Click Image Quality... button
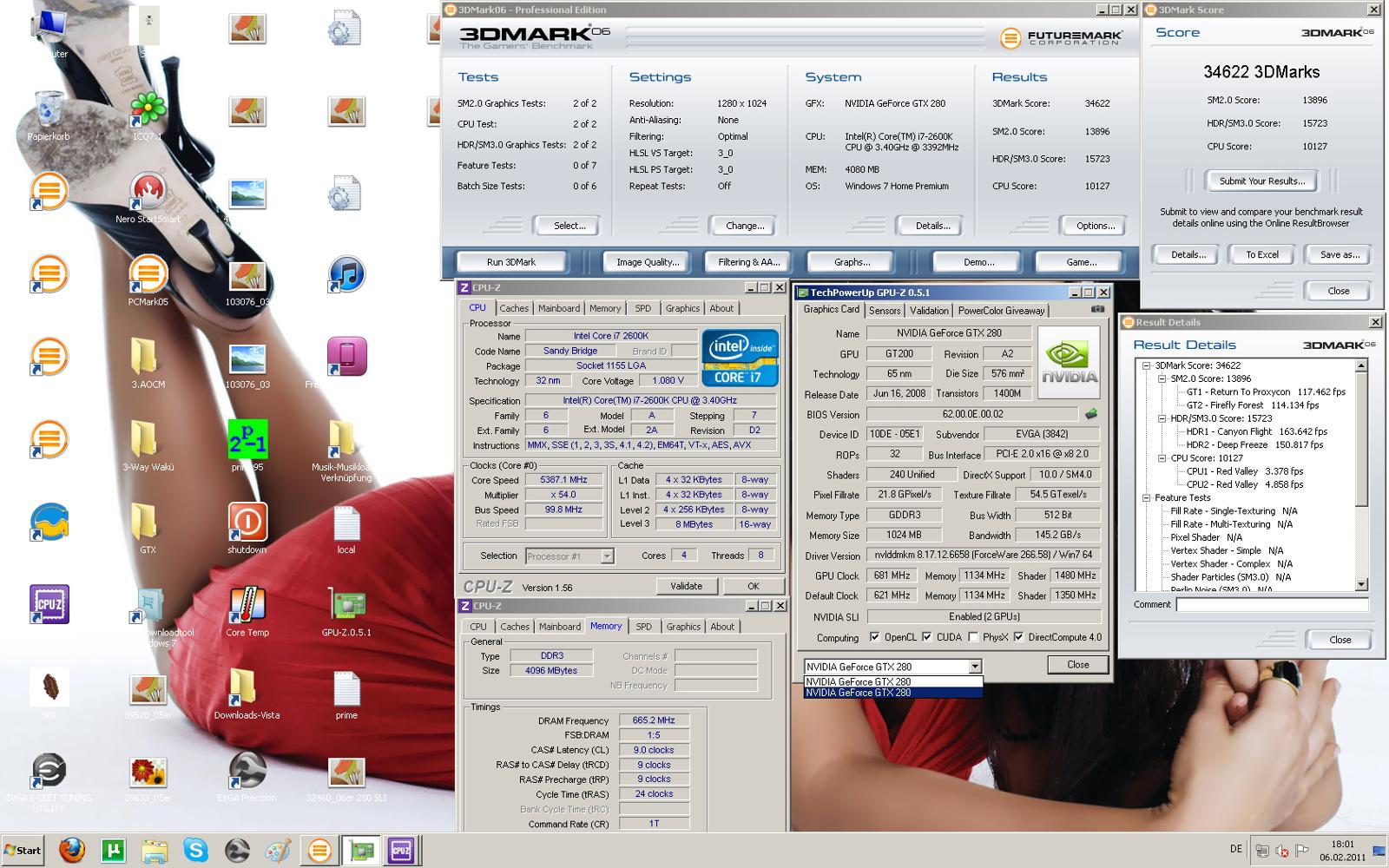The image size is (1389, 868). [648, 262]
